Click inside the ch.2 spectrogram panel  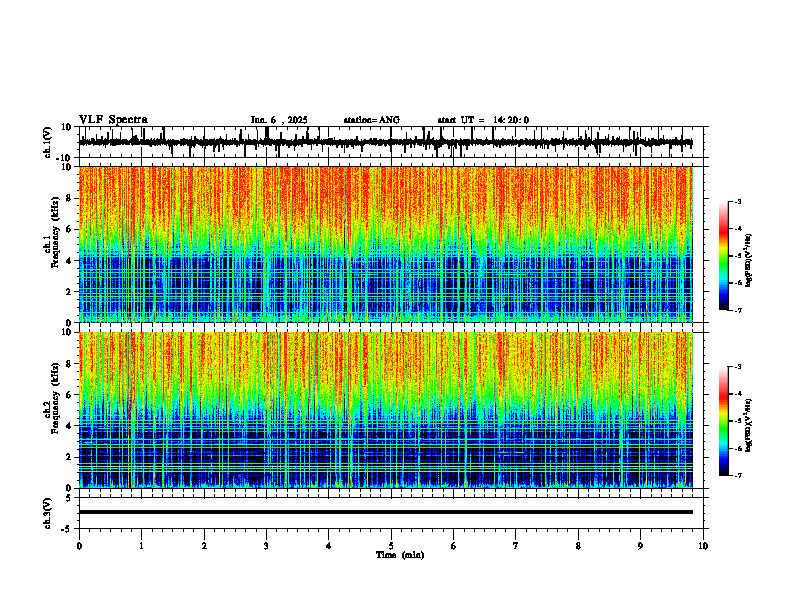(385, 410)
